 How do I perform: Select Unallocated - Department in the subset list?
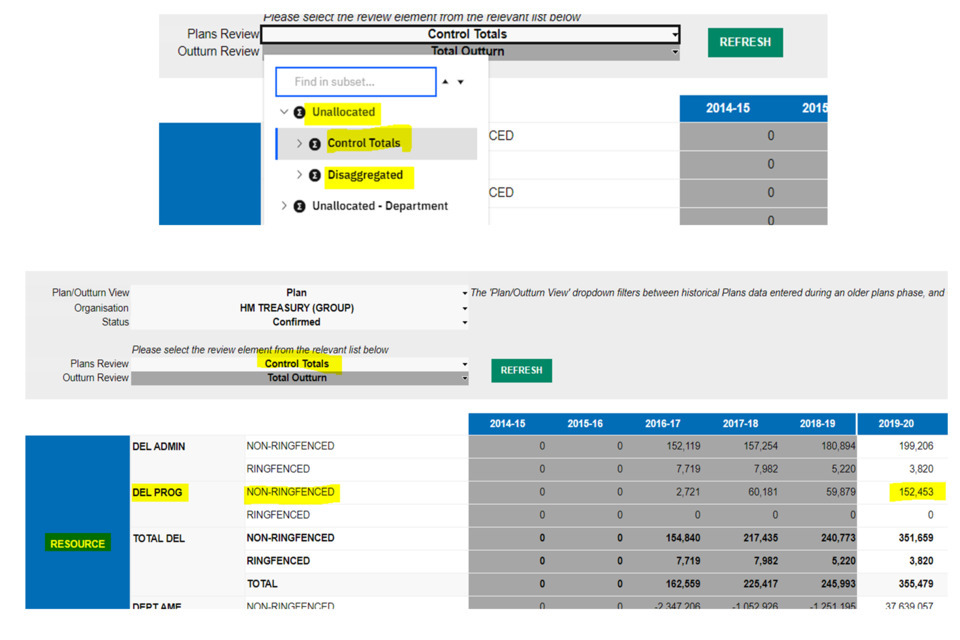point(380,207)
